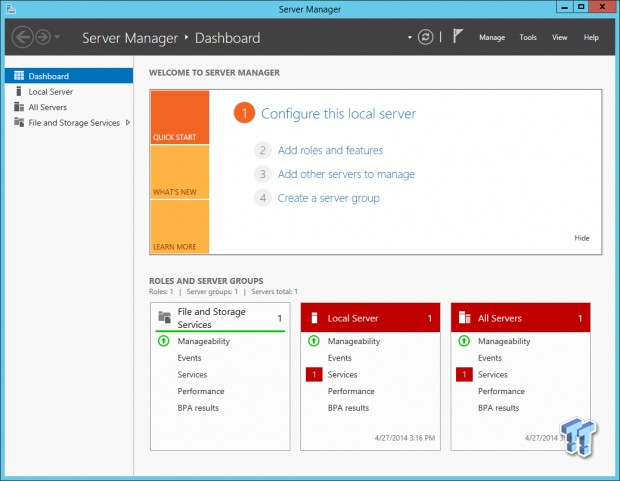
Task: Click green manageability icon in All Servers tile
Action: [x=464, y=341]
